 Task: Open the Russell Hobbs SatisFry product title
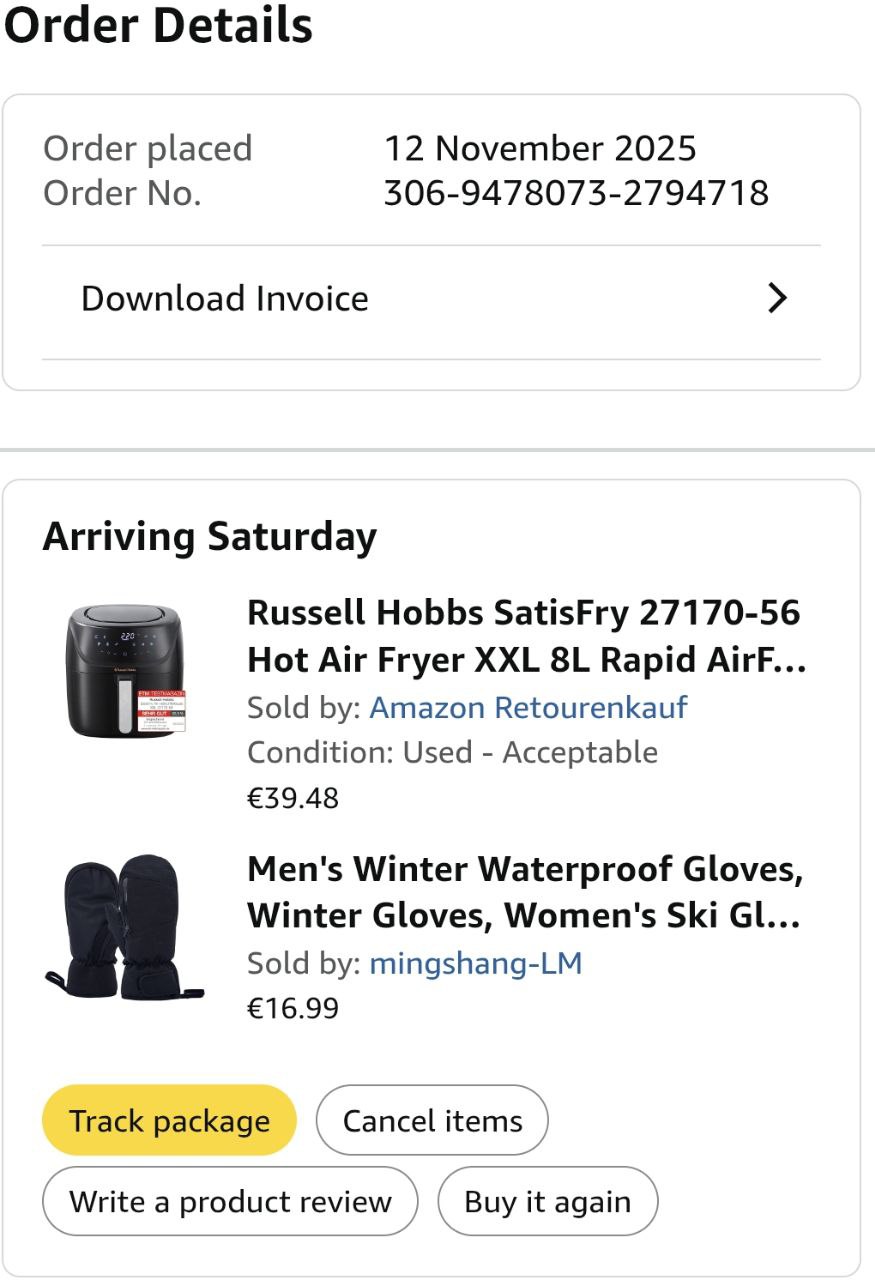[x=525, y=636]
